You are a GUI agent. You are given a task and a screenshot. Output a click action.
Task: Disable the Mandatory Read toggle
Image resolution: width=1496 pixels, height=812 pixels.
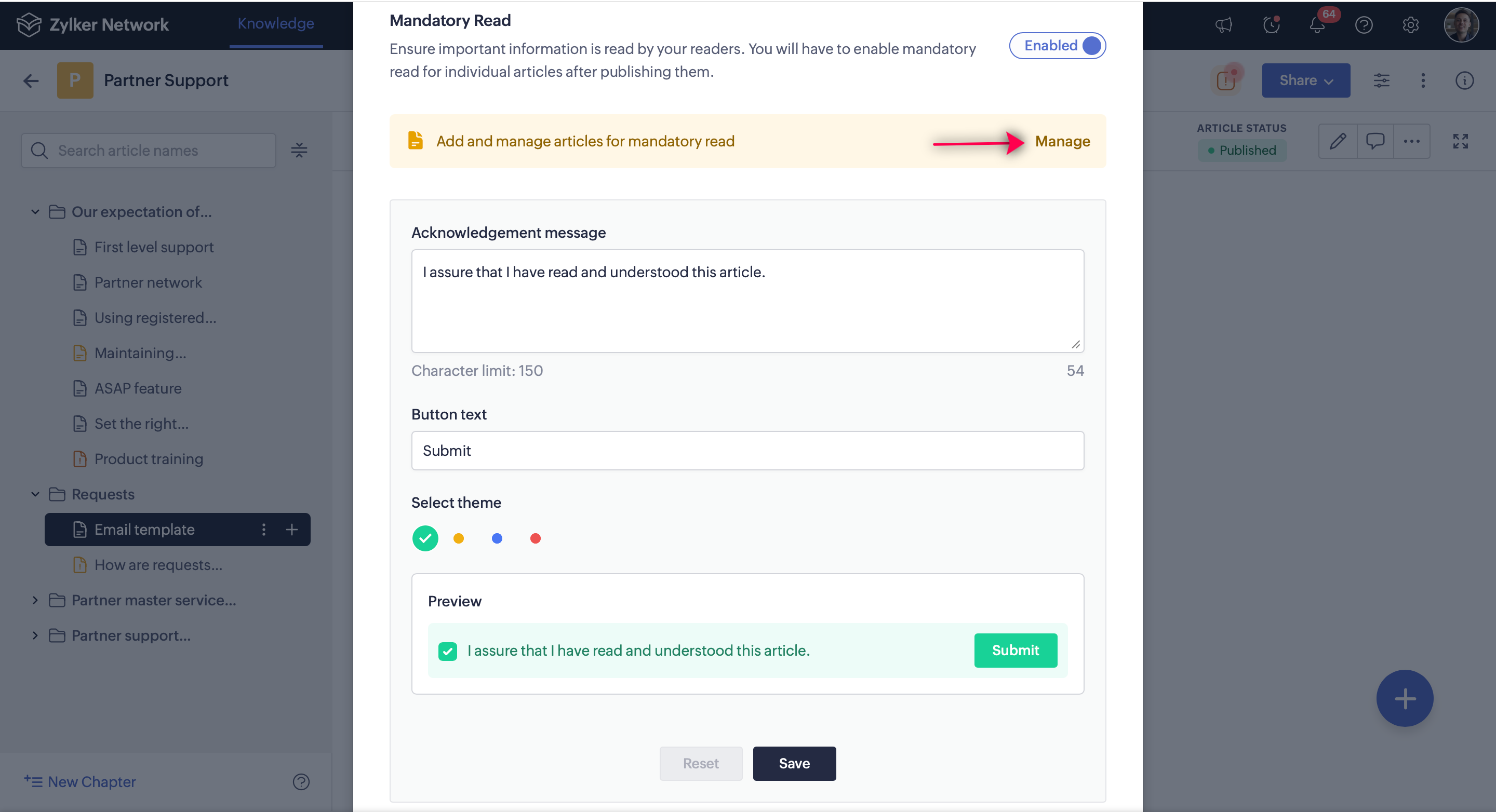(1057, 46)
